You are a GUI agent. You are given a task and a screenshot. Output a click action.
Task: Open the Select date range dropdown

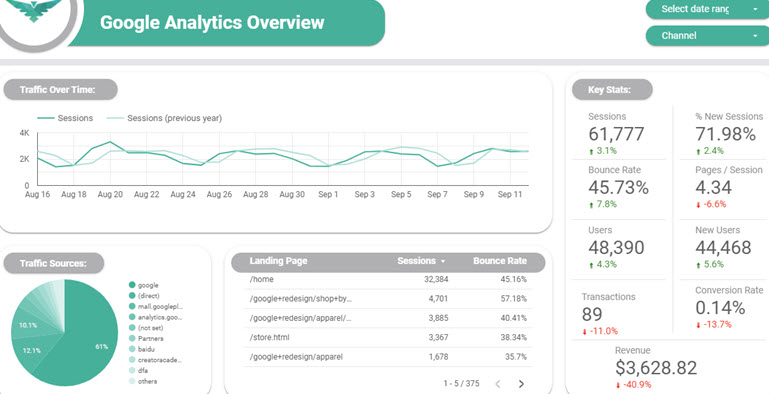coord(707,9)
